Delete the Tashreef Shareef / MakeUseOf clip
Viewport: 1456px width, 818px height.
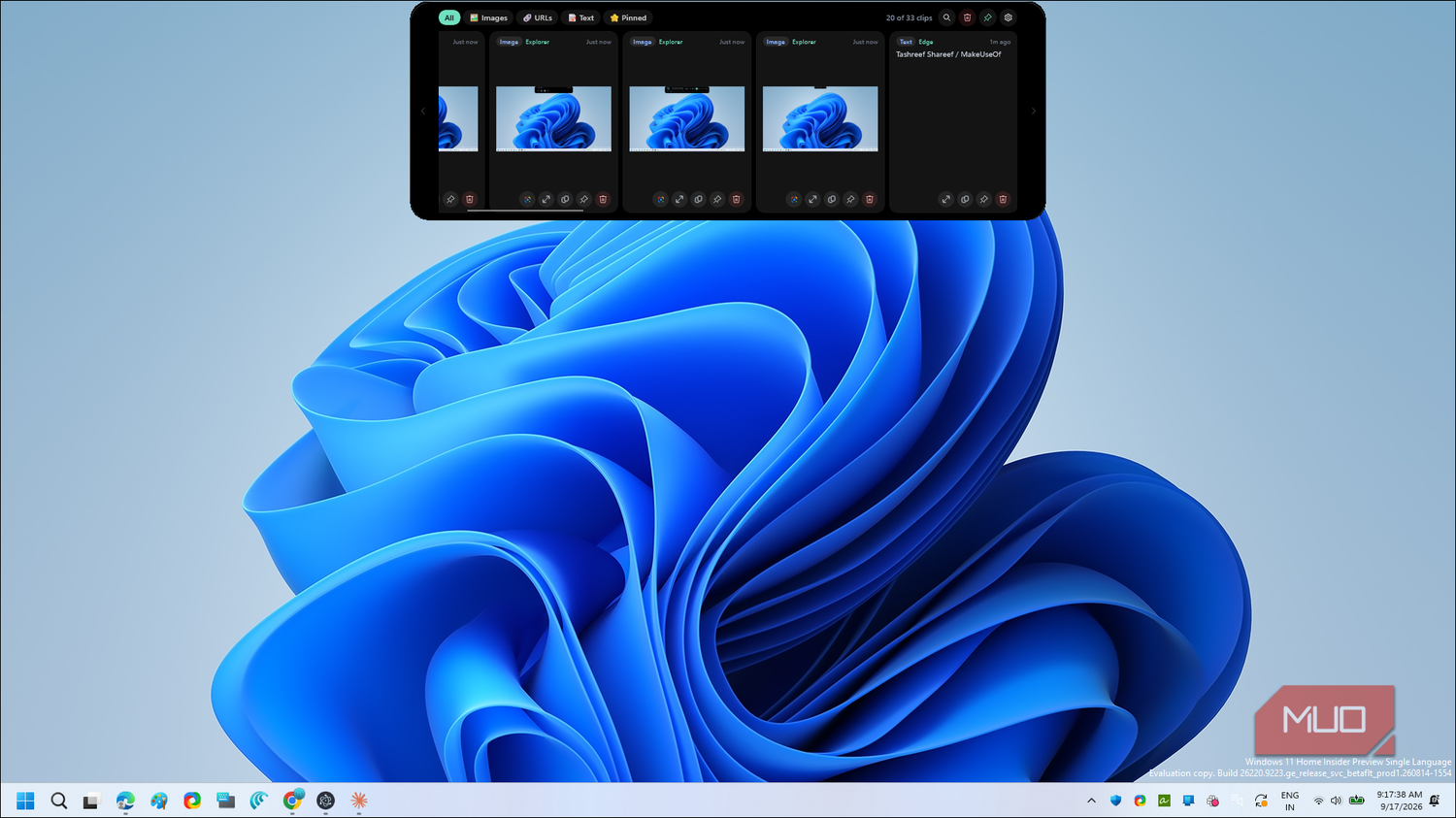point(1003,199)
